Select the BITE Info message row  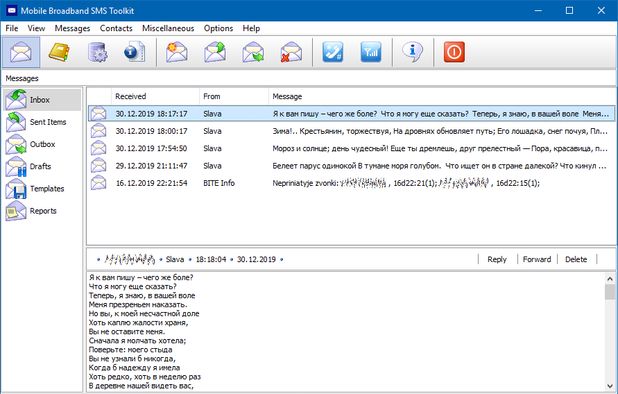click(x=351, y=183)
